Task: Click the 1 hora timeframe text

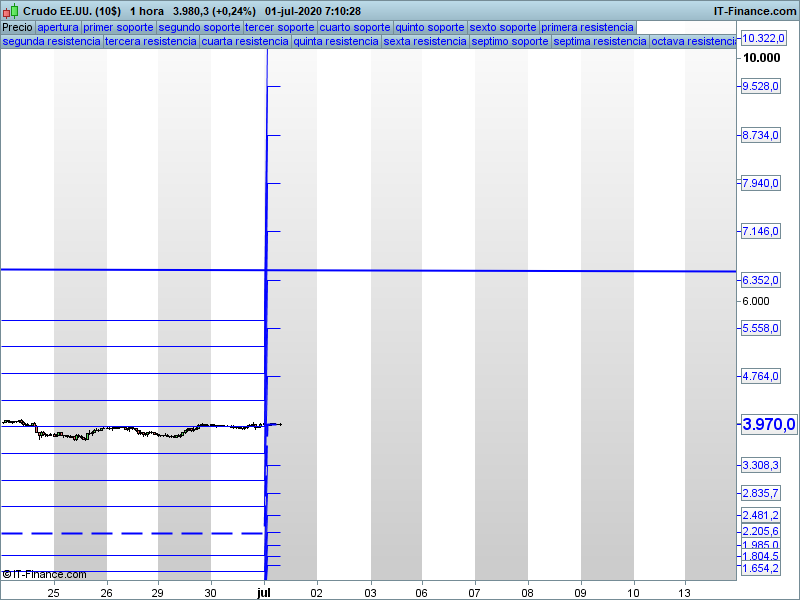Action: click(x=146, y=11)
